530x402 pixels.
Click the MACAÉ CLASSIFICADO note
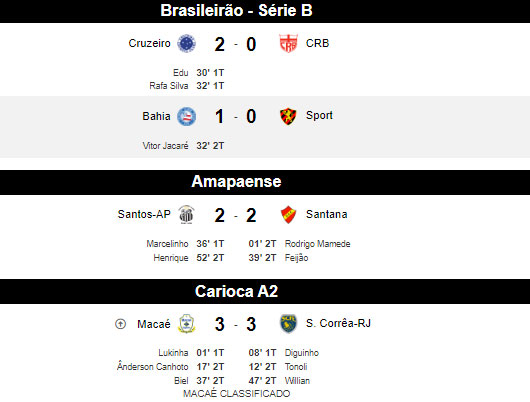(237, 394)
